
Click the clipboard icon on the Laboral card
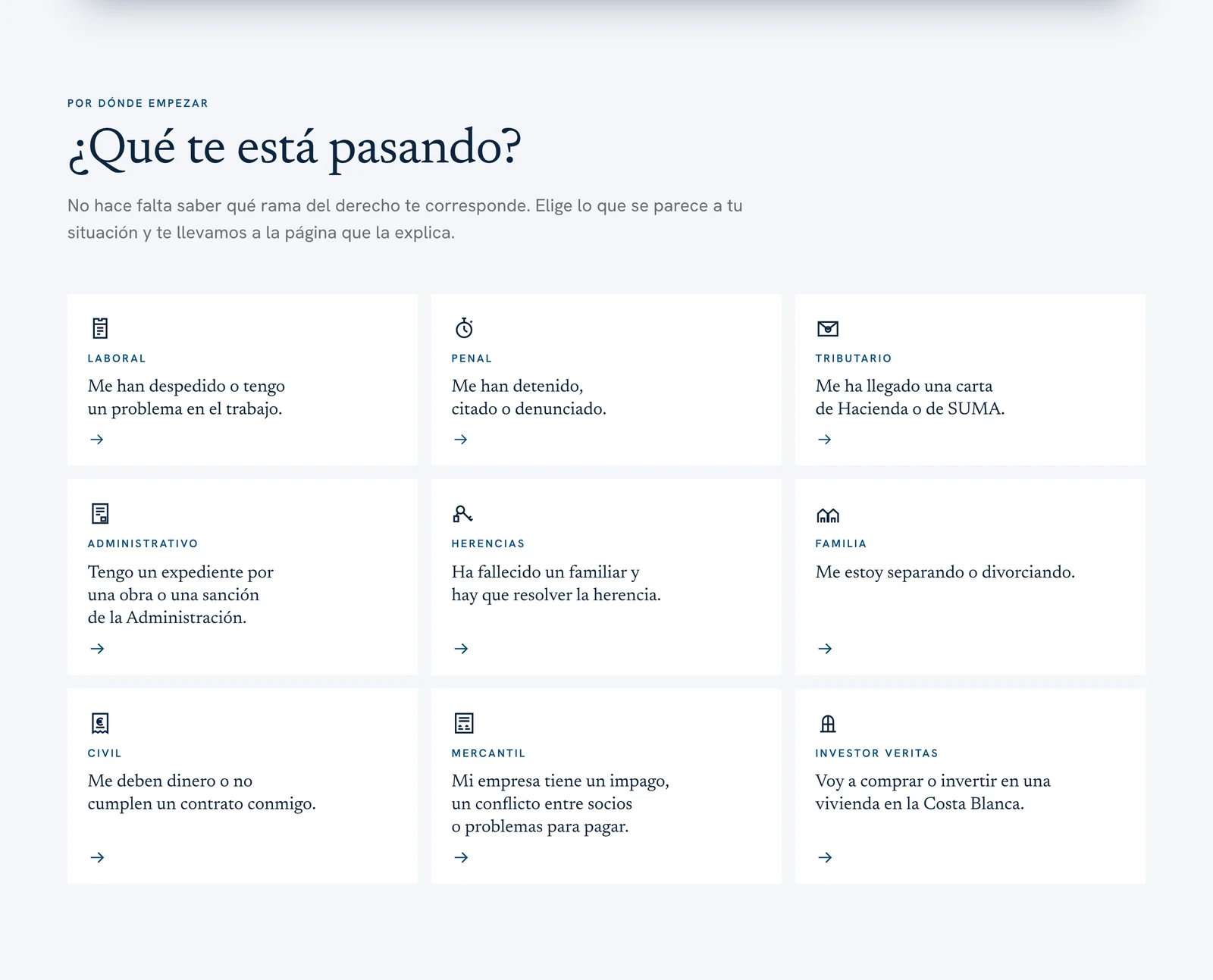(100, 328)
